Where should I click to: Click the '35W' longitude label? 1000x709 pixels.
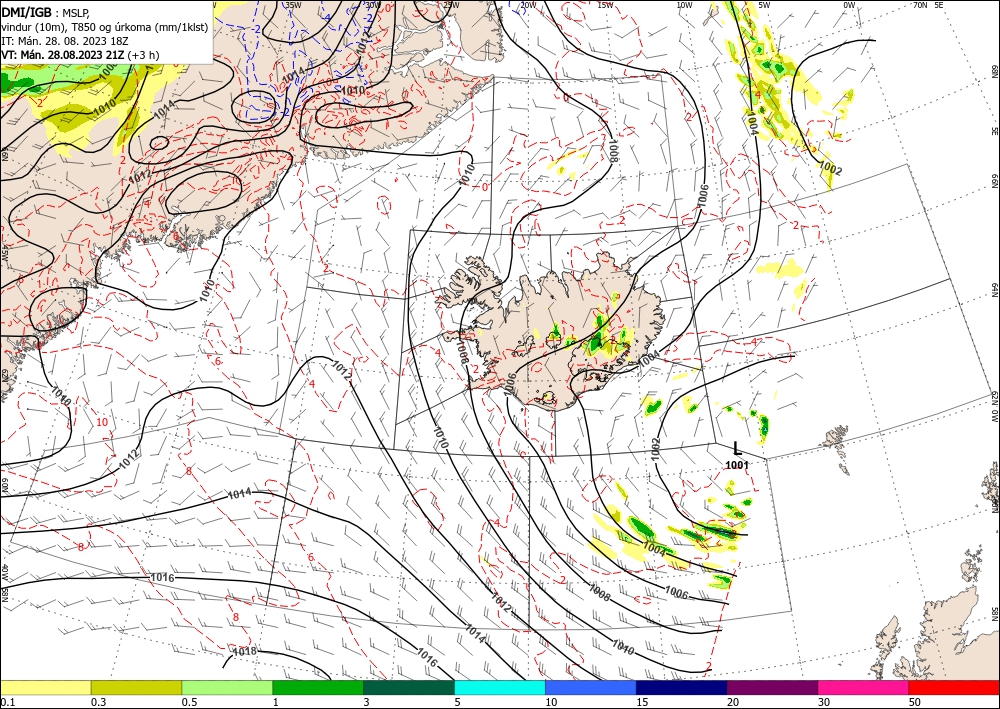pyautogui.click(x=293, y=4)
